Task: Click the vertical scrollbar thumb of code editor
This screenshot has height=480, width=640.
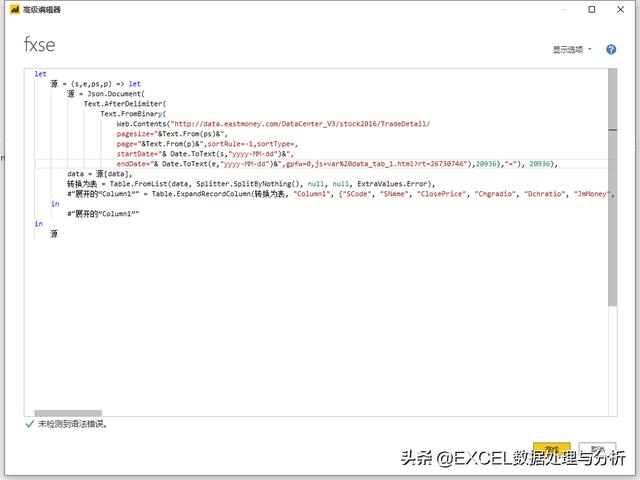Action: (612, 187)
